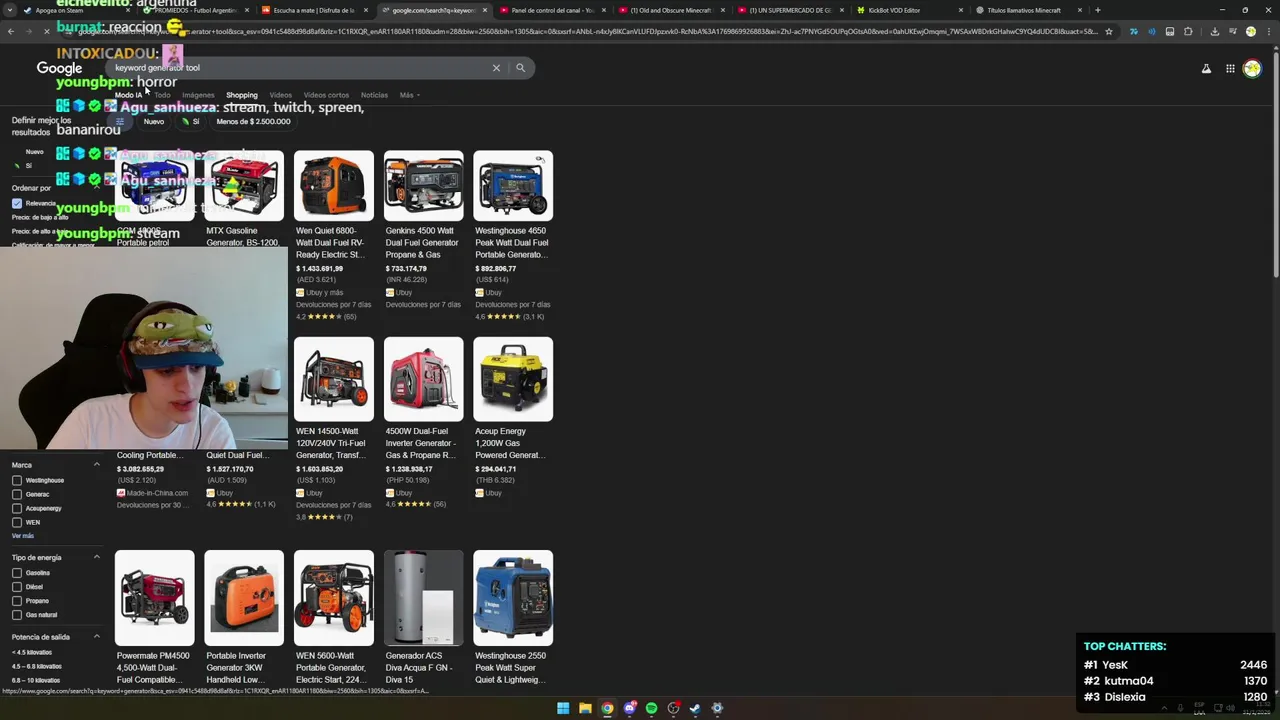The width and height of the screenshot is (1280, 720).
Task: Bookmark this page with star icon
Action: click(1109, 31)
